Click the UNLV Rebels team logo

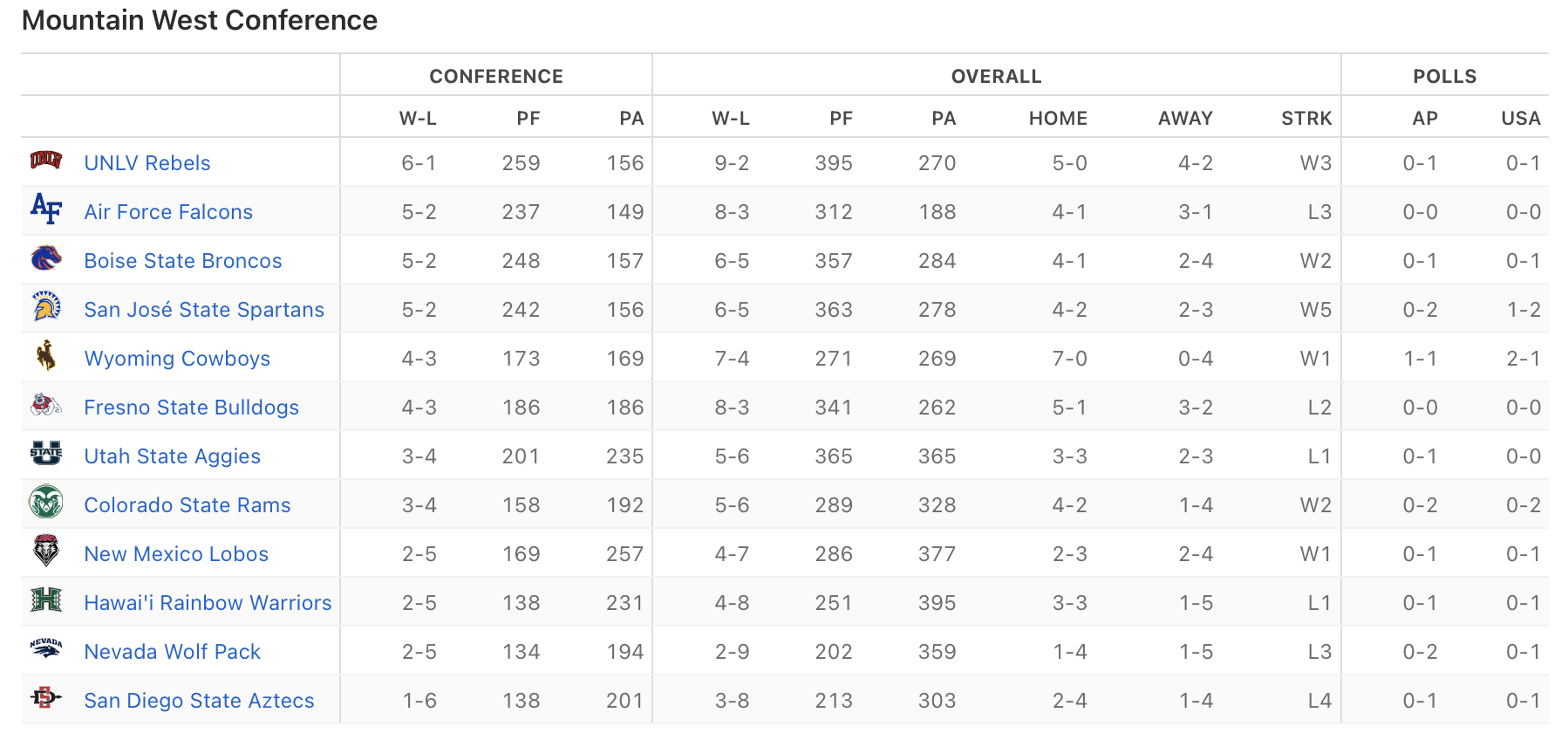46,160
